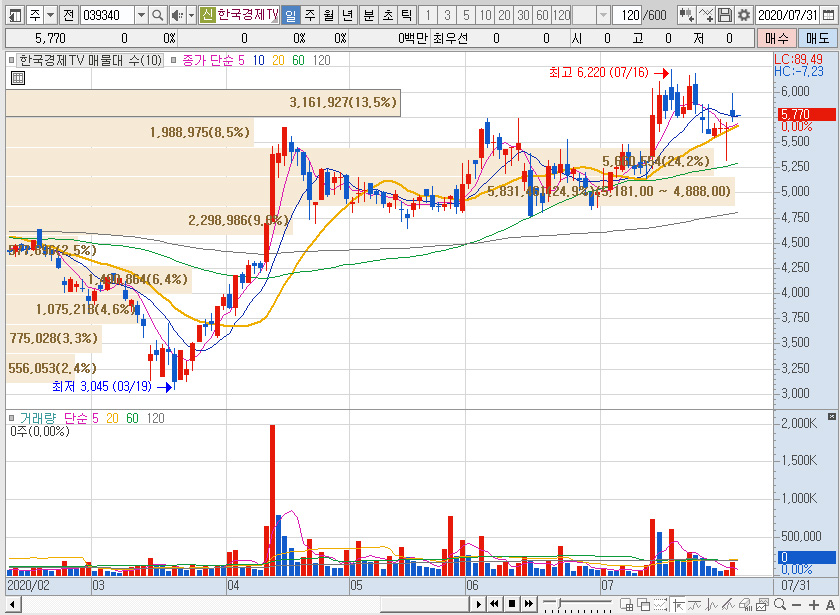
Task: Toggle the 한국경제TV 매물대 indicator checkbox
Action: 12,60
